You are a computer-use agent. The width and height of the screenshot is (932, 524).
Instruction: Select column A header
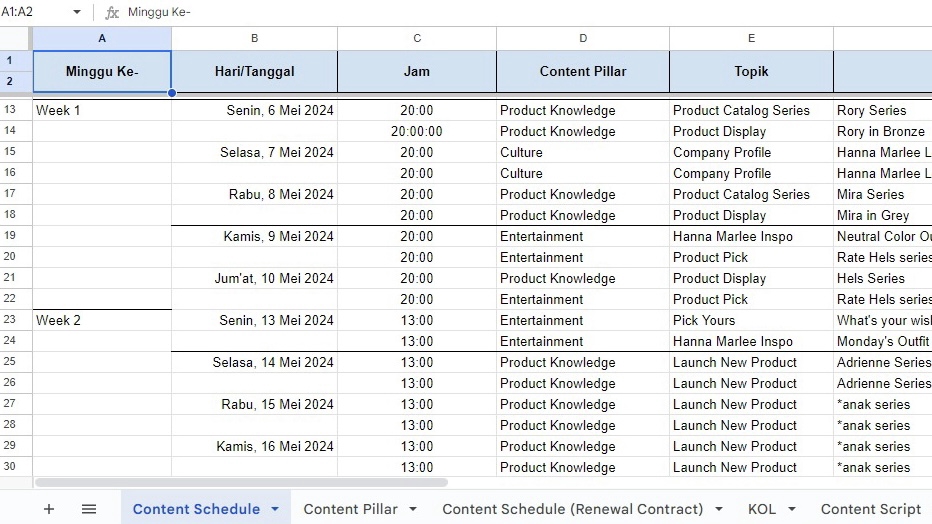click(x=102, y=39)
